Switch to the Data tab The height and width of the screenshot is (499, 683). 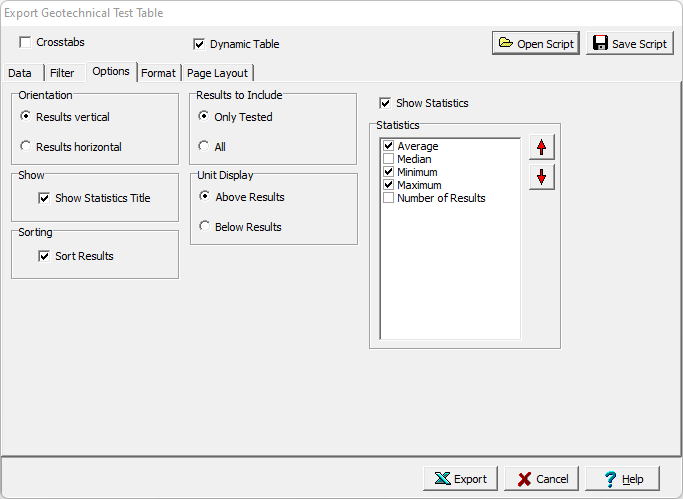click(x=20, y=73)
